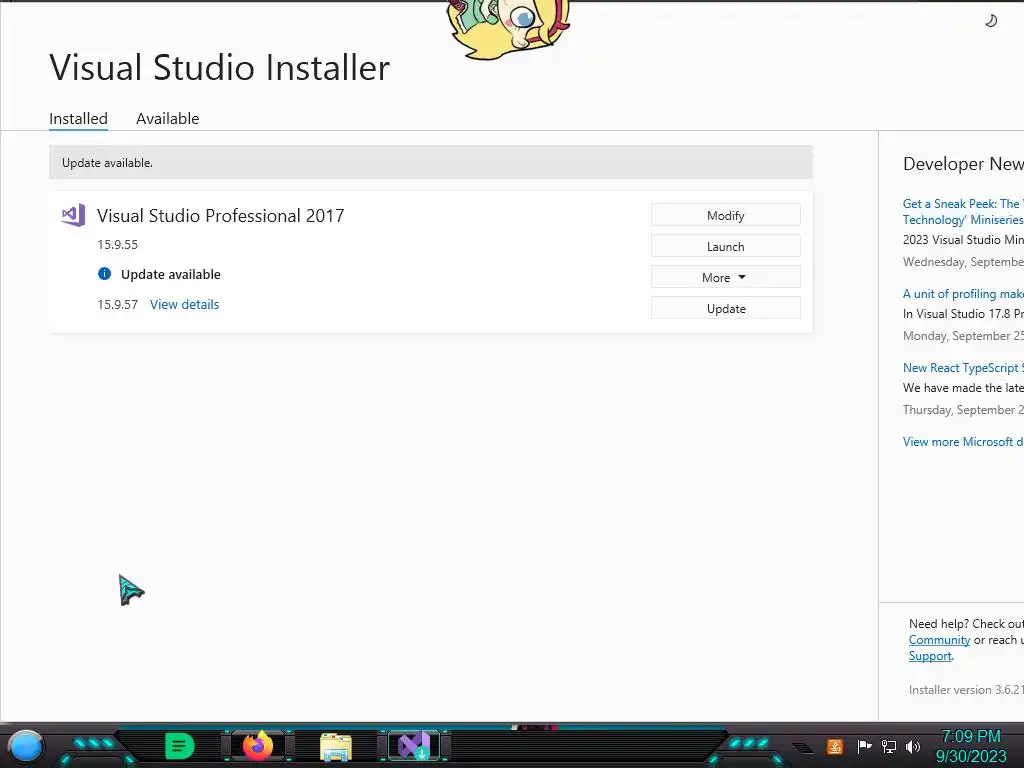Click 'View more Microsoft' news link

click(x=963, y=441)
